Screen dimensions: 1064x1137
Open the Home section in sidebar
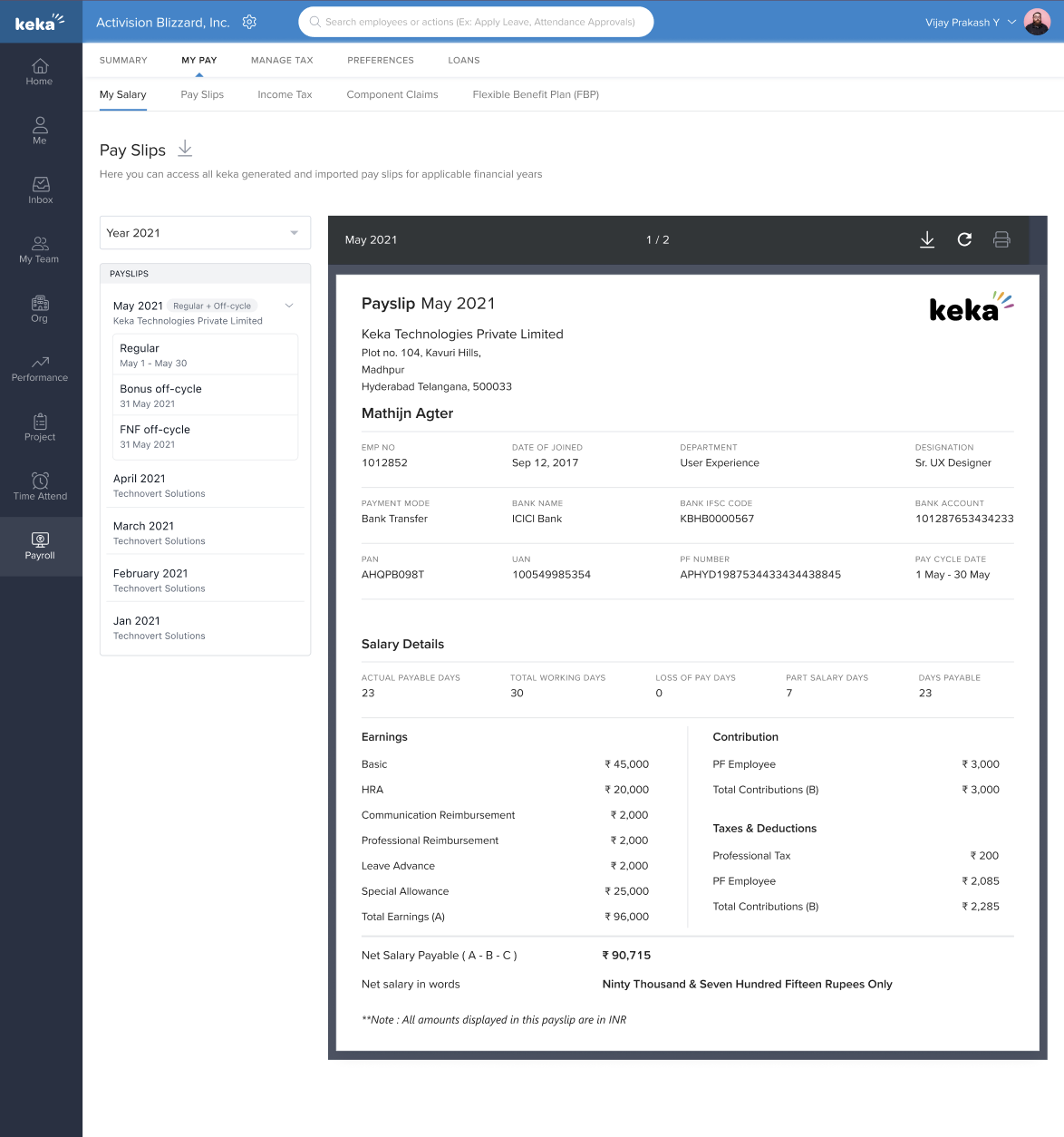point(40,72)
